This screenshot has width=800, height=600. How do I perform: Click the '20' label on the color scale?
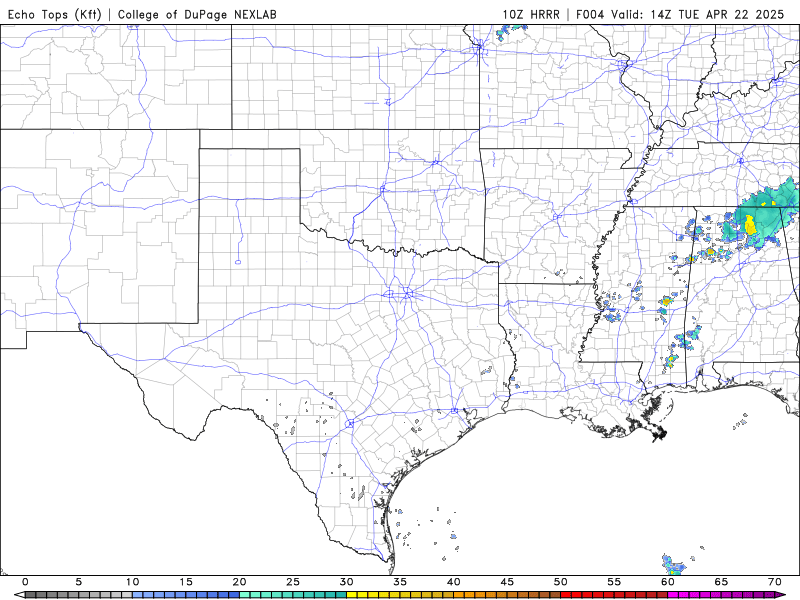239,582
